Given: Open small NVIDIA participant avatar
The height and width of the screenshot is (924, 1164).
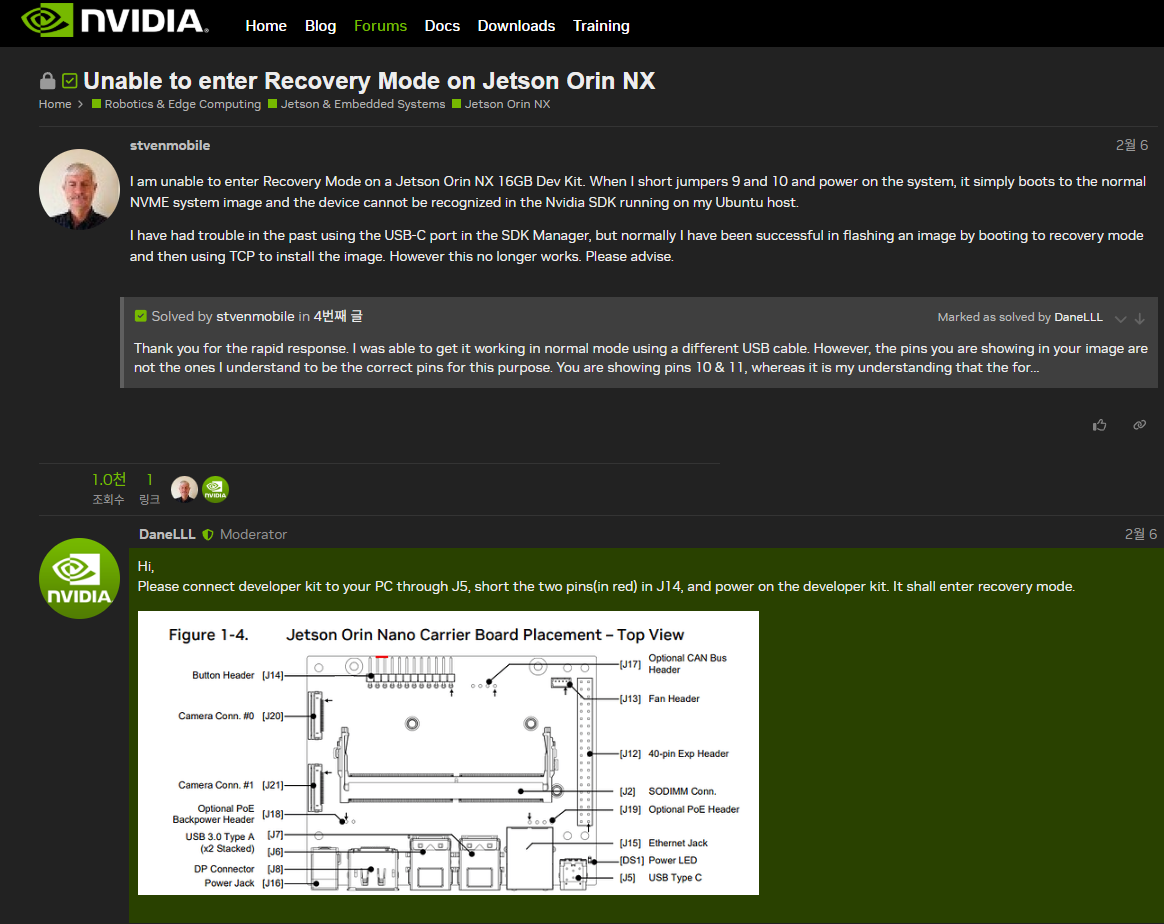Looking at the screenshot, I should click(x=215, y=489).
